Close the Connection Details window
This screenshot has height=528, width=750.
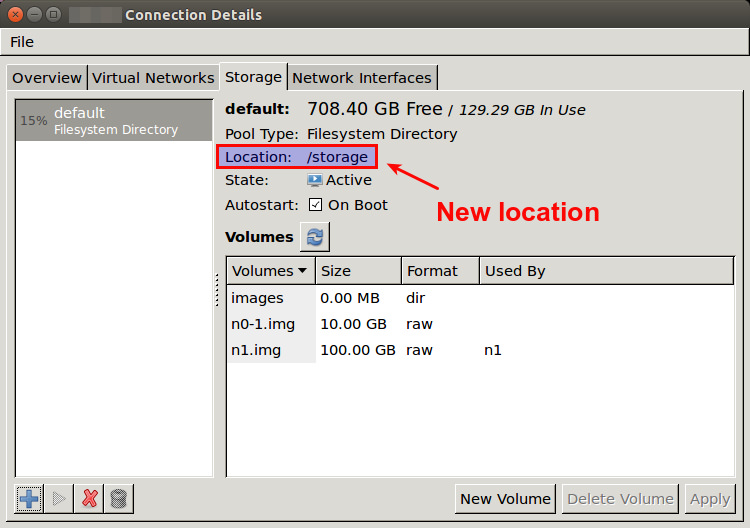coord(12,15)
